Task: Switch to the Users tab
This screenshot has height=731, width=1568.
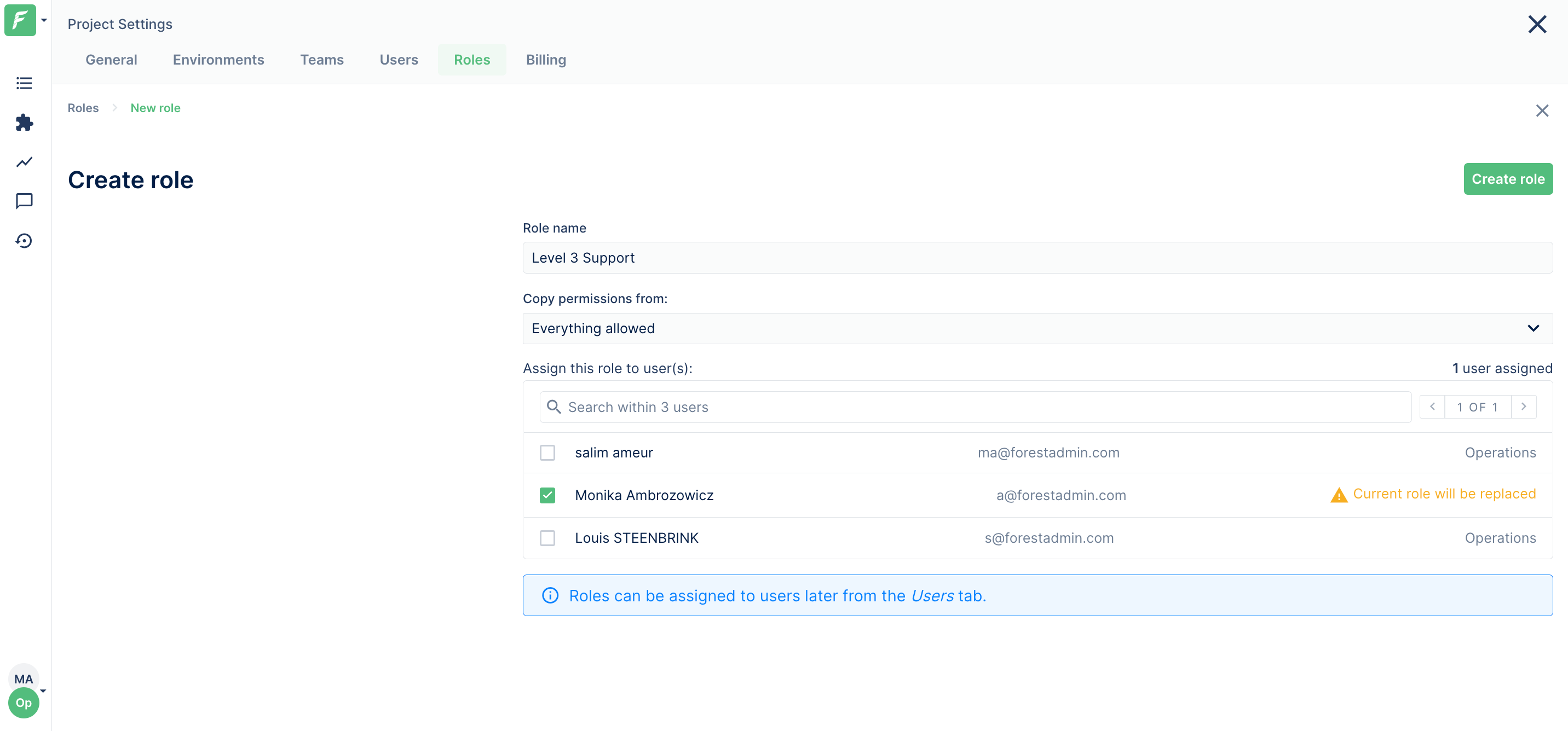Action: coord(399,59)
